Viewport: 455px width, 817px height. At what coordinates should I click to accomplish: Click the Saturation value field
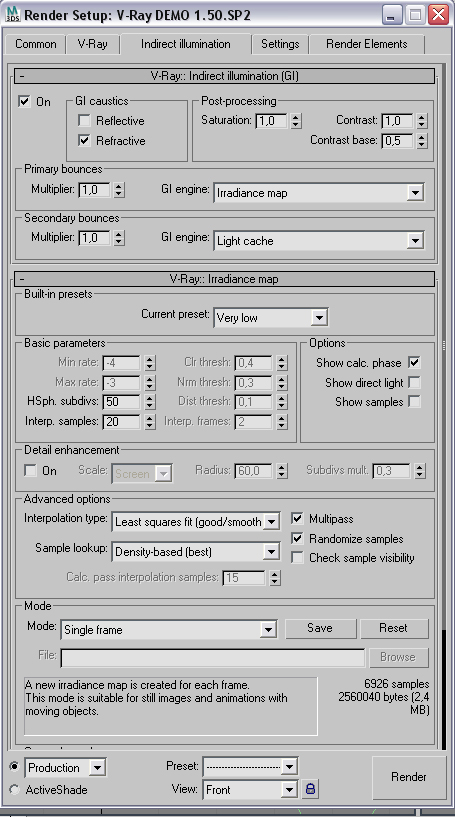(x=272, y=121)
